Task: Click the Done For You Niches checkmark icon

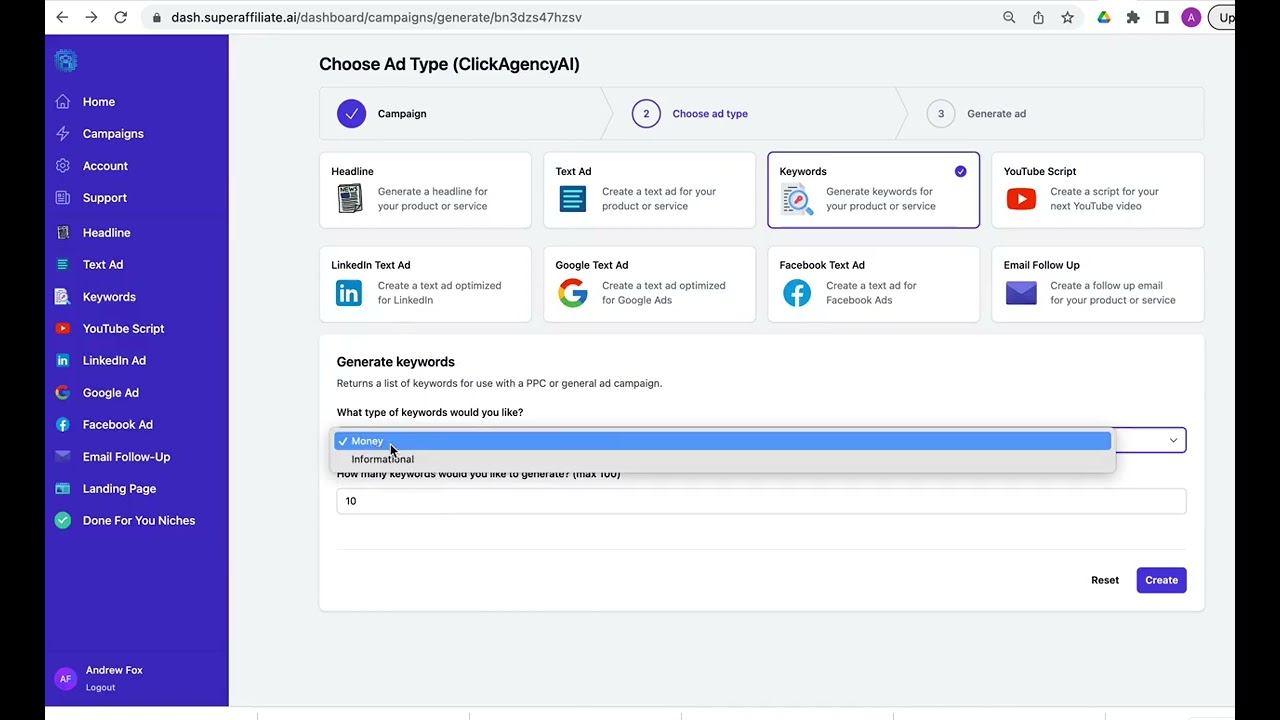Action: (63, 521)
